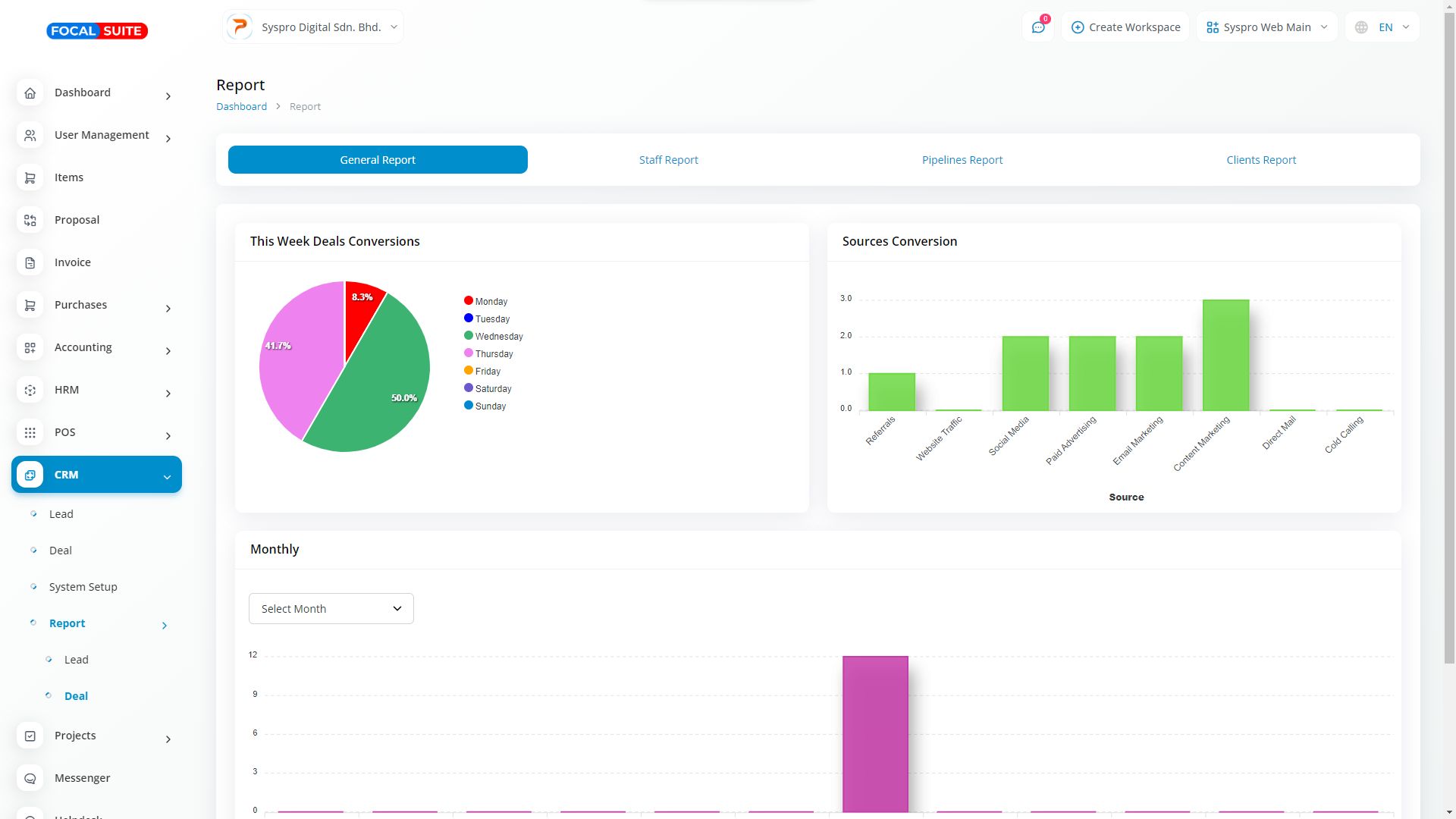The height and width of the screenshot is (819, 1456).
Task: Open the Syspro Web Main workspace dropdown
Action: 1266,27
